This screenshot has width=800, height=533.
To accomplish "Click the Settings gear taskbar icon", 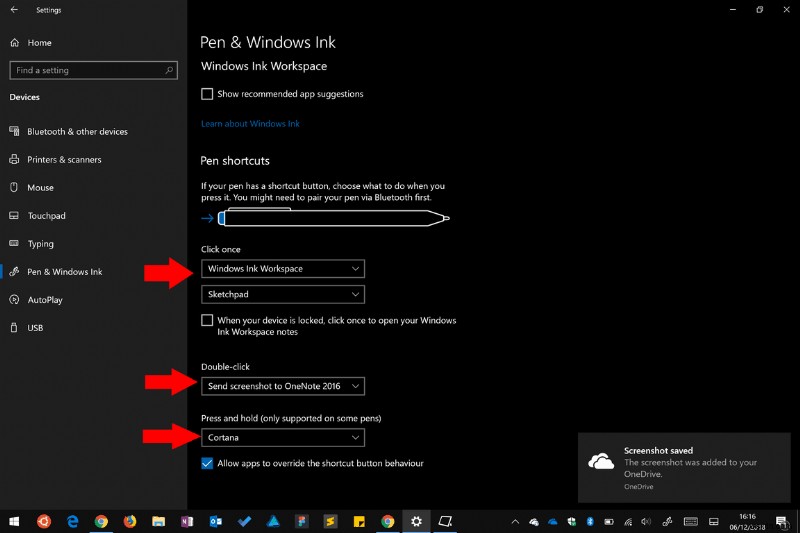I will (416, 521).
